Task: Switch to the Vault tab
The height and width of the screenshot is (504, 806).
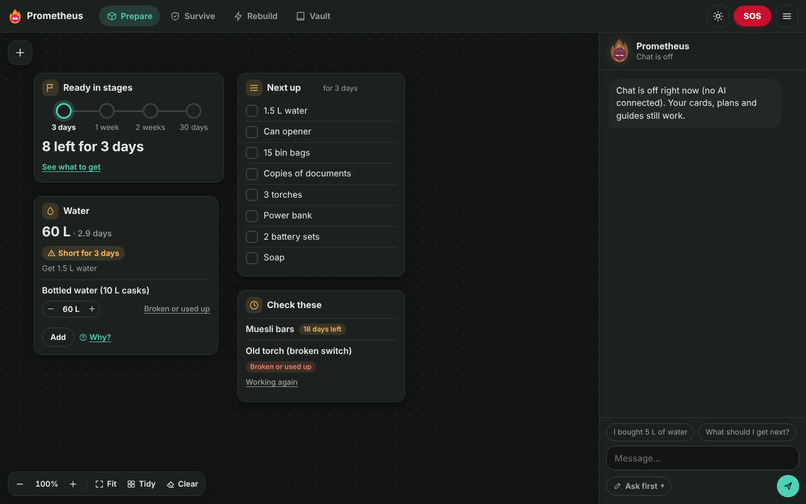Action: (313, 16)
